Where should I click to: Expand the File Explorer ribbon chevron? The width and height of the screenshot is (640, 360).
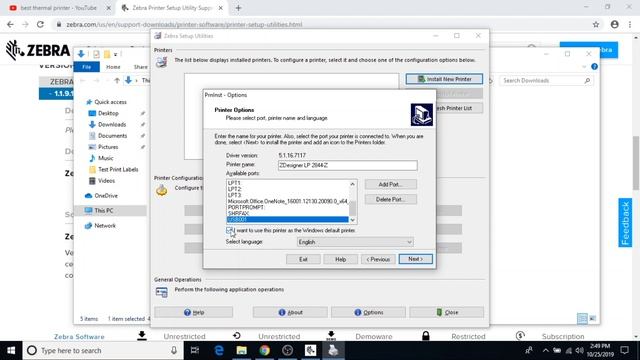[584, 67]
